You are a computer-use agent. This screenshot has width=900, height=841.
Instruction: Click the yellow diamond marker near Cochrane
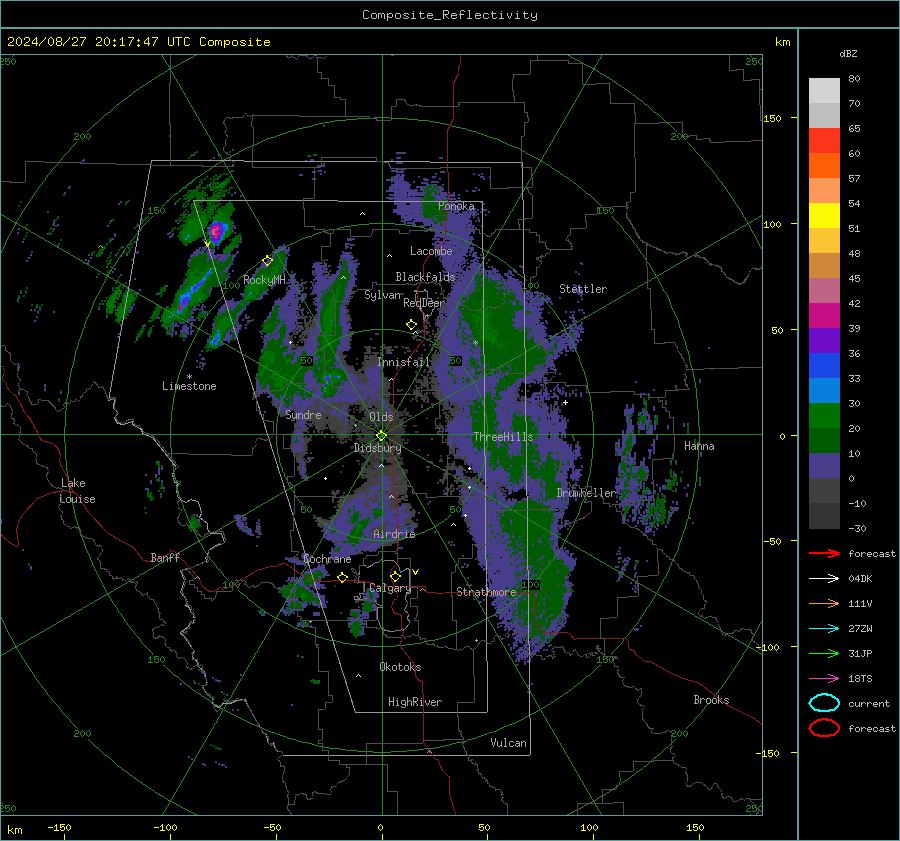click(x=342, y=578)
